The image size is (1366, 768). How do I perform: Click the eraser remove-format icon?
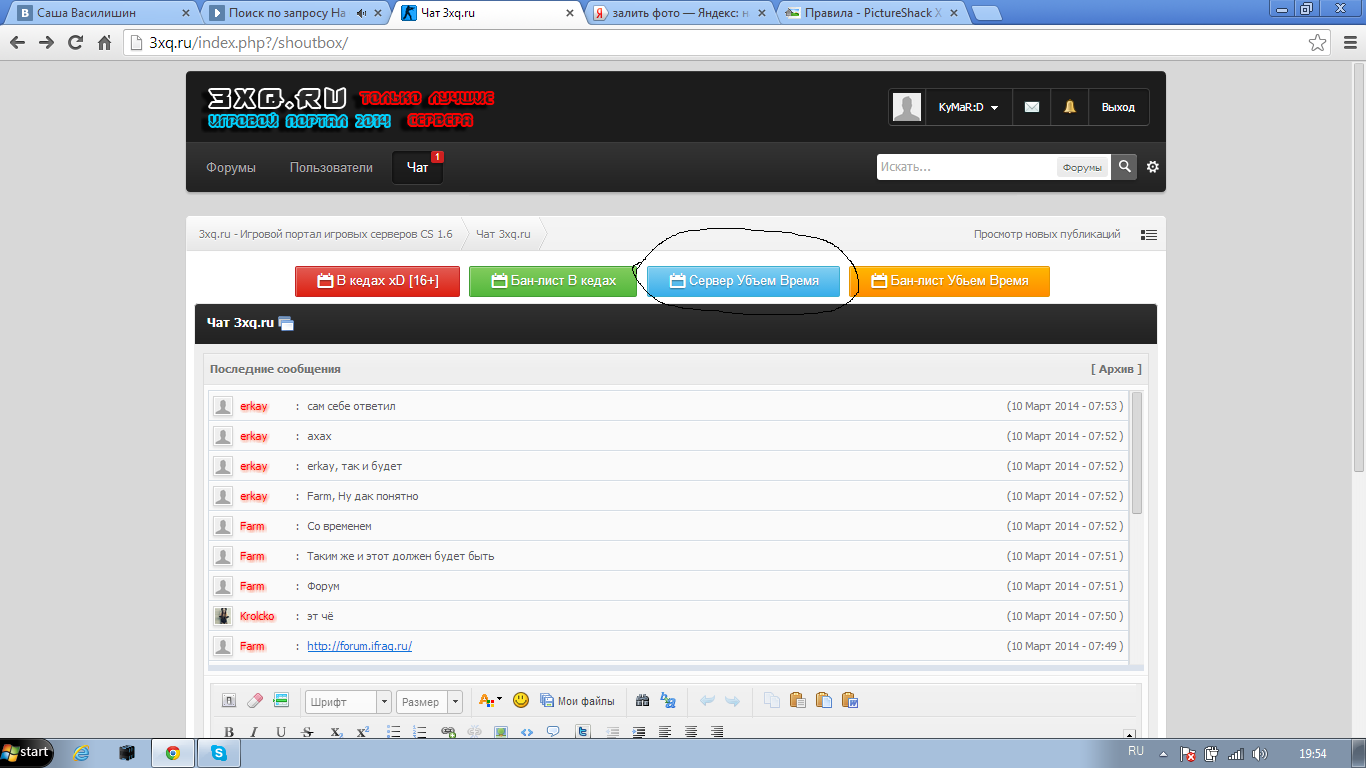point(254,701)
